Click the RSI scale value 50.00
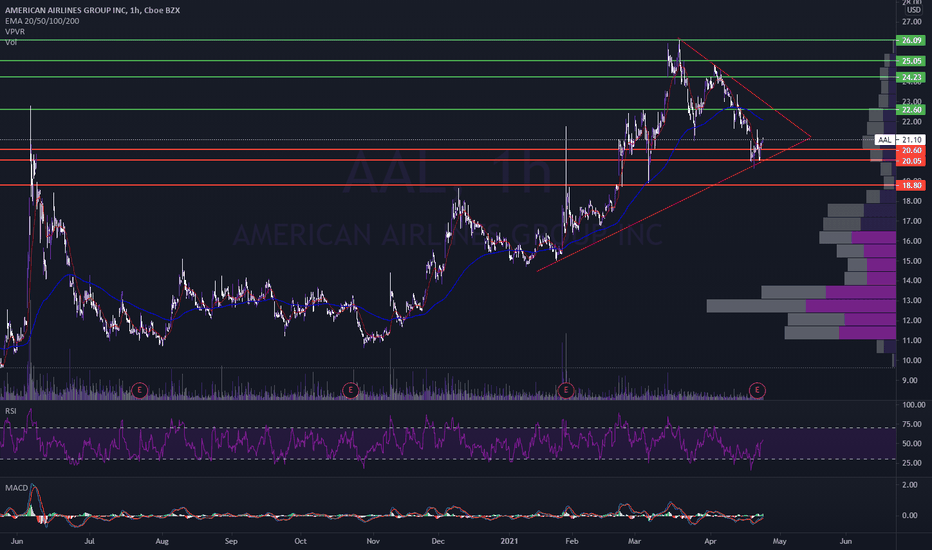This screenshot has width=932, height=550. [912, 444]
